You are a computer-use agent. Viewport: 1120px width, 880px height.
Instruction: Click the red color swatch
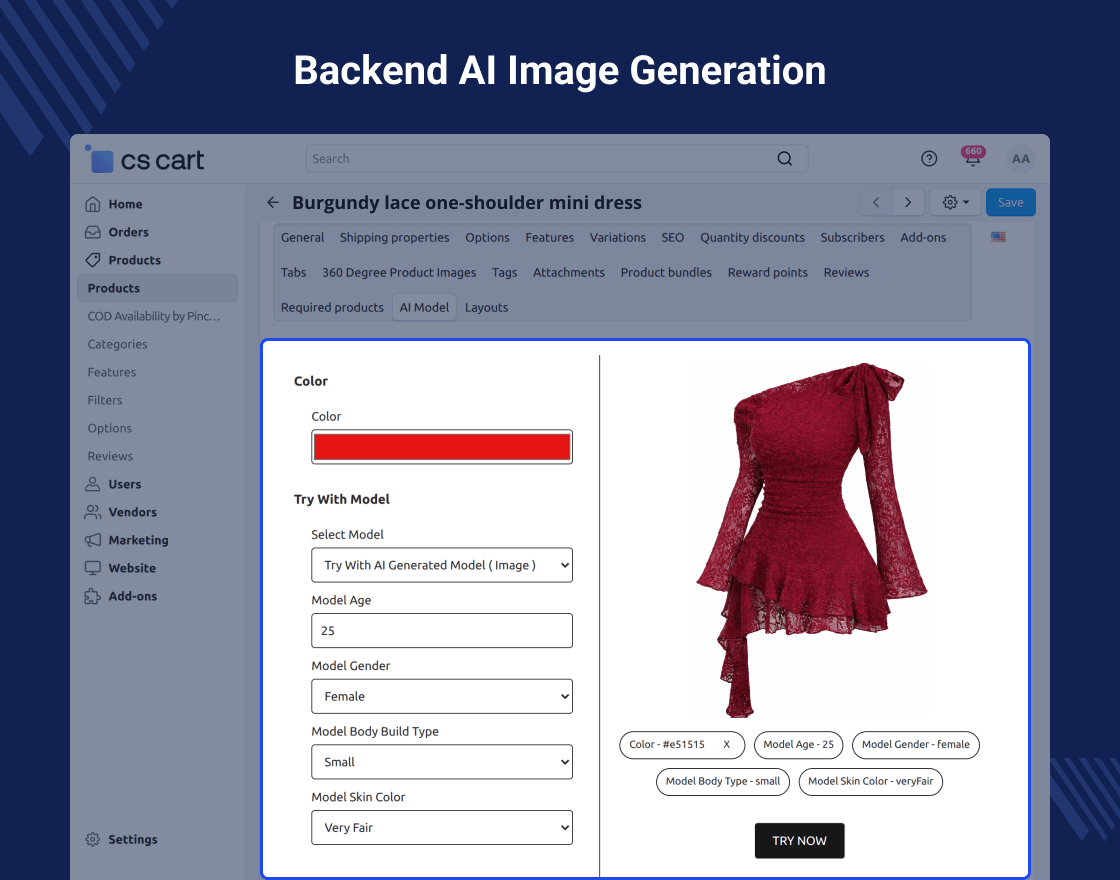[442, 447]
